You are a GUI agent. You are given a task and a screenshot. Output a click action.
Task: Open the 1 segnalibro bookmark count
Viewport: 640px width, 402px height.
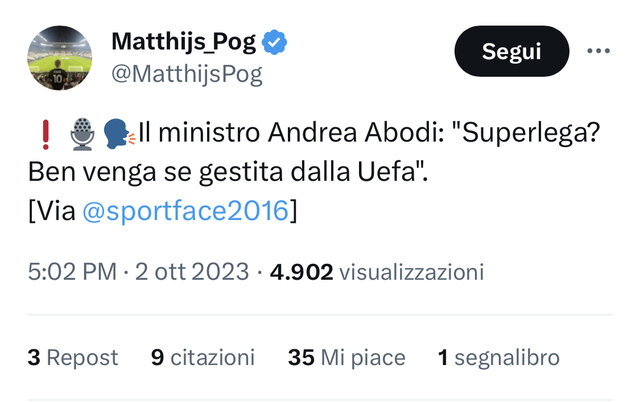point(498,358)
